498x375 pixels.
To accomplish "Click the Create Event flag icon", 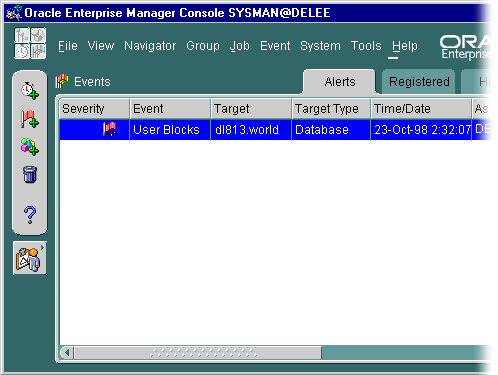I will 30,119.
